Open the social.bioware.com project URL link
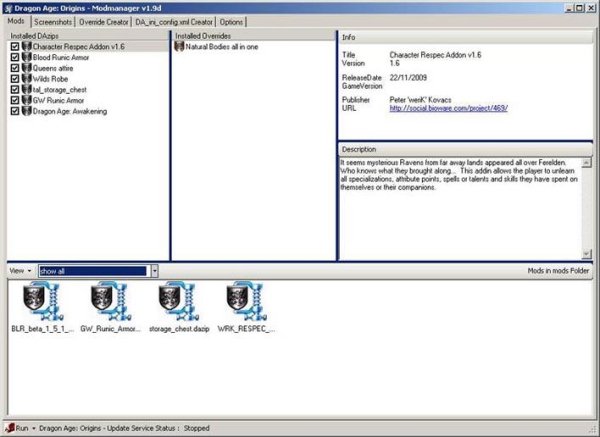Viewport: 600px width, 437px height. pyautogui.click(x=448, y=108)
